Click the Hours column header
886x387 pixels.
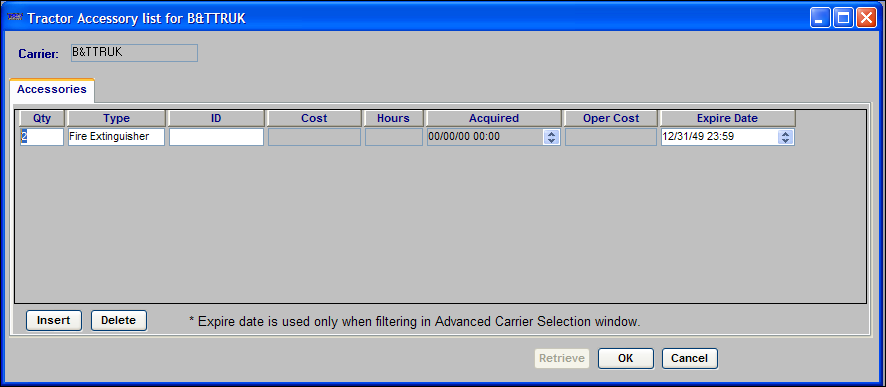click(x=393, y=118)
